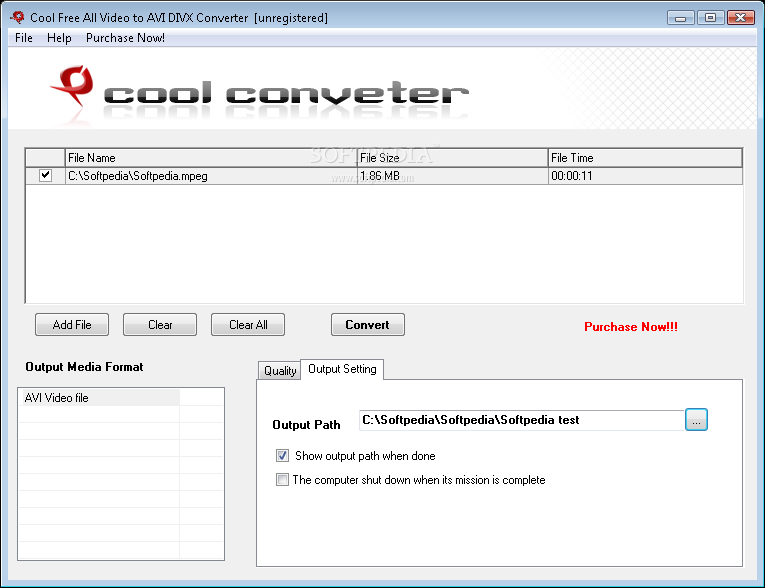Click the Clear All button
Viewport: 765px width, 588px height.
pyautogui.click(x=248, y=324)
